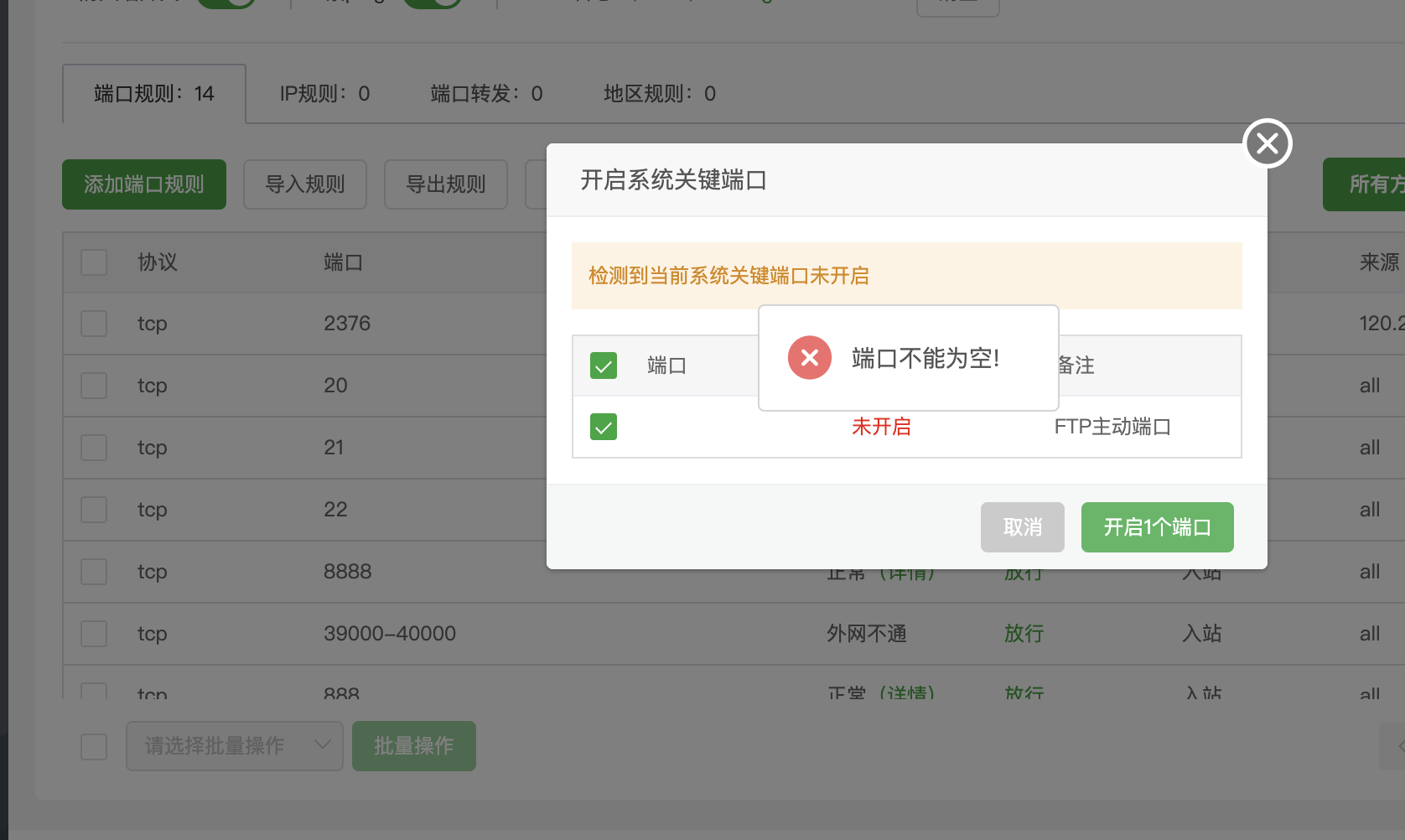This screenshot has height=840, width=1405.
Task: Click the 开启1个端口 button
Action: pos(1157,527)
